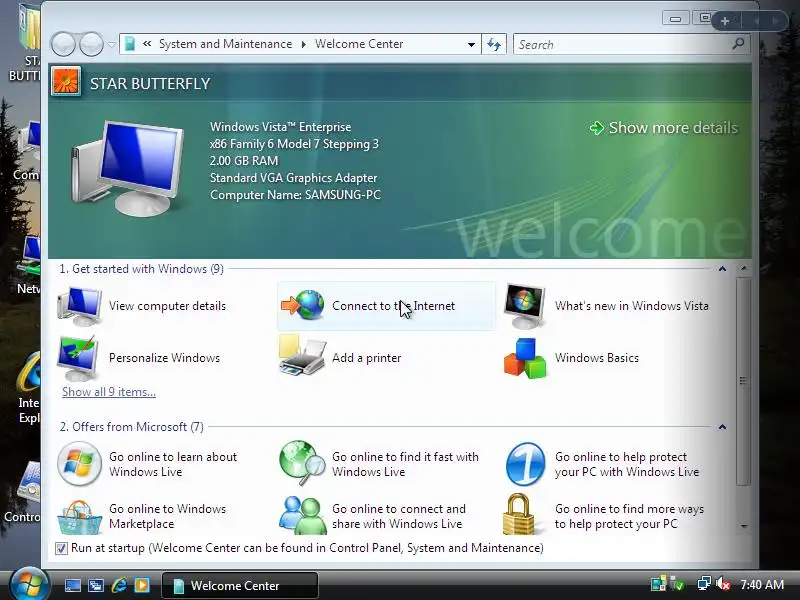Click the Connect to the Internet globe icon

[303, 305]
